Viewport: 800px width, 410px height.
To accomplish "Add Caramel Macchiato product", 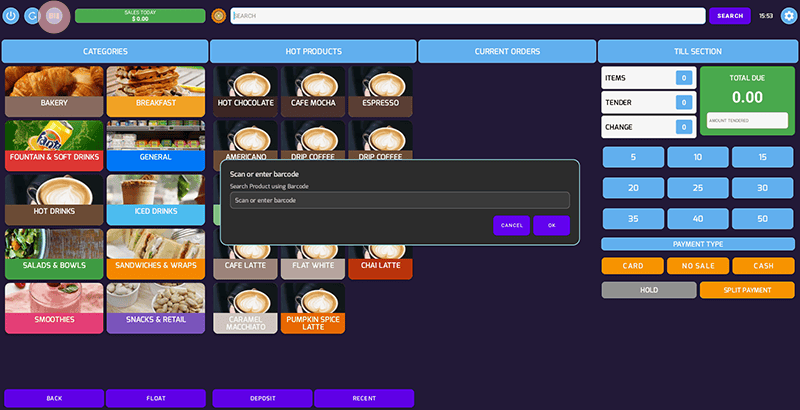I will click(x=245, y=308).
